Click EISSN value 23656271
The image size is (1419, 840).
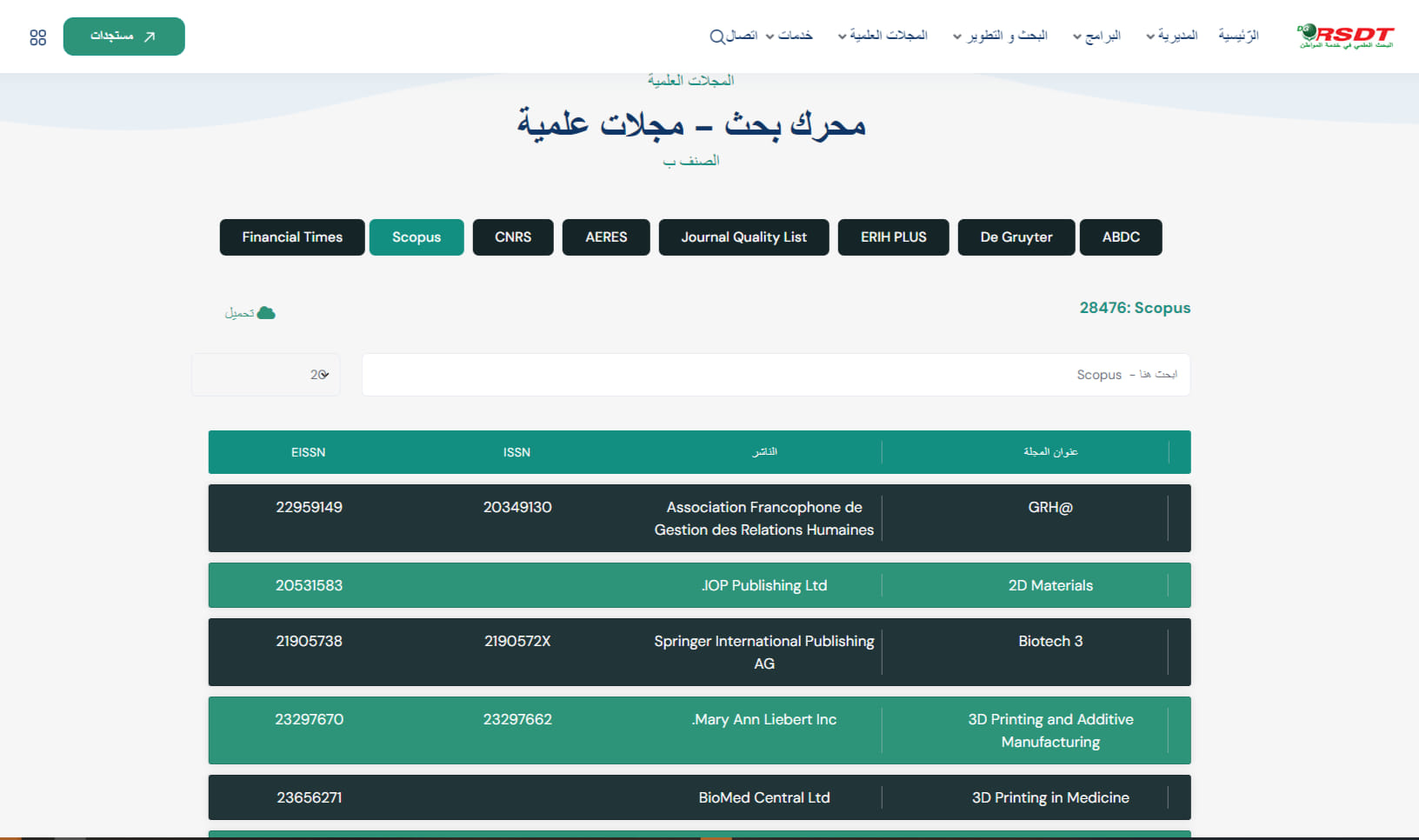(x=309, y=797)
